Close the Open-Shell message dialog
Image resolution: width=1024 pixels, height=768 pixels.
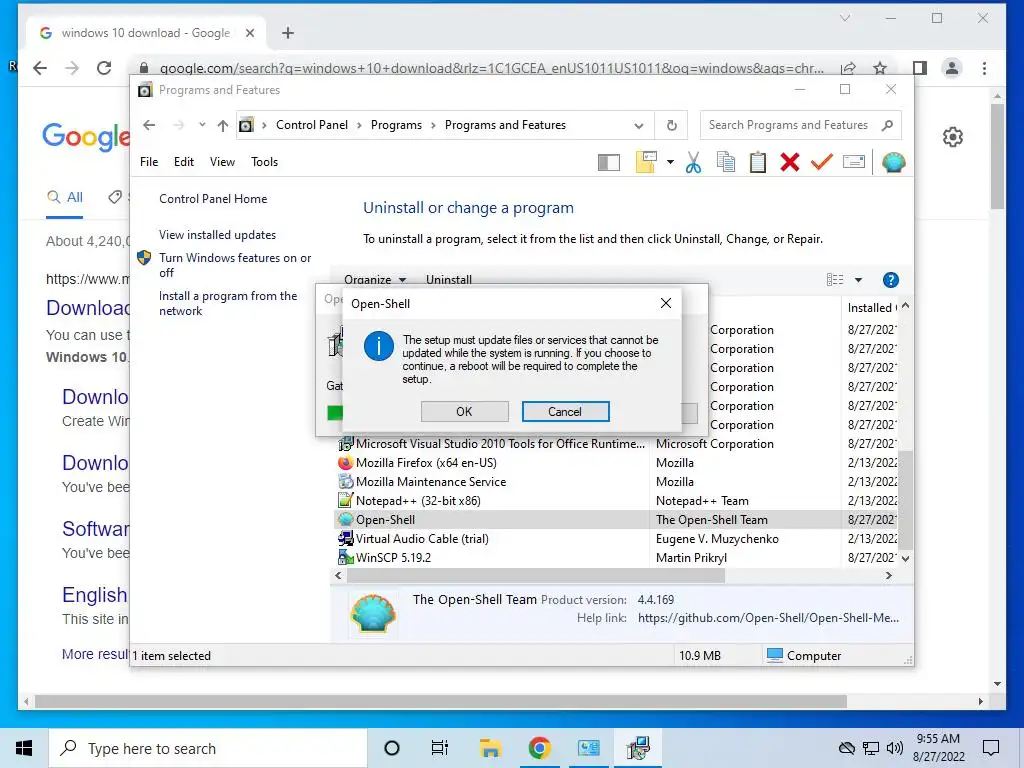tap(665, 303)
